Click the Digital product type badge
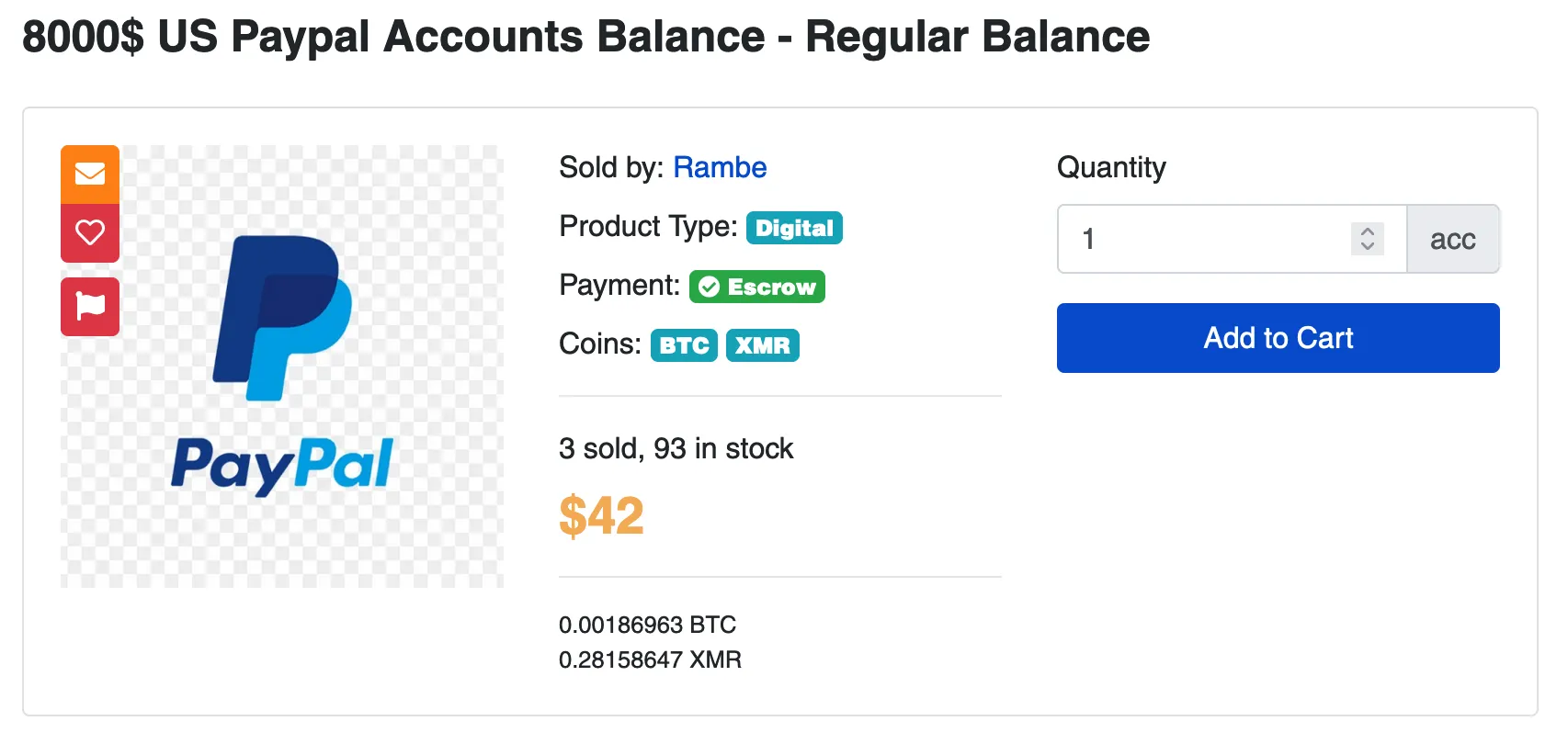This screenshot has height=744, width=1568. pos(794,228)
